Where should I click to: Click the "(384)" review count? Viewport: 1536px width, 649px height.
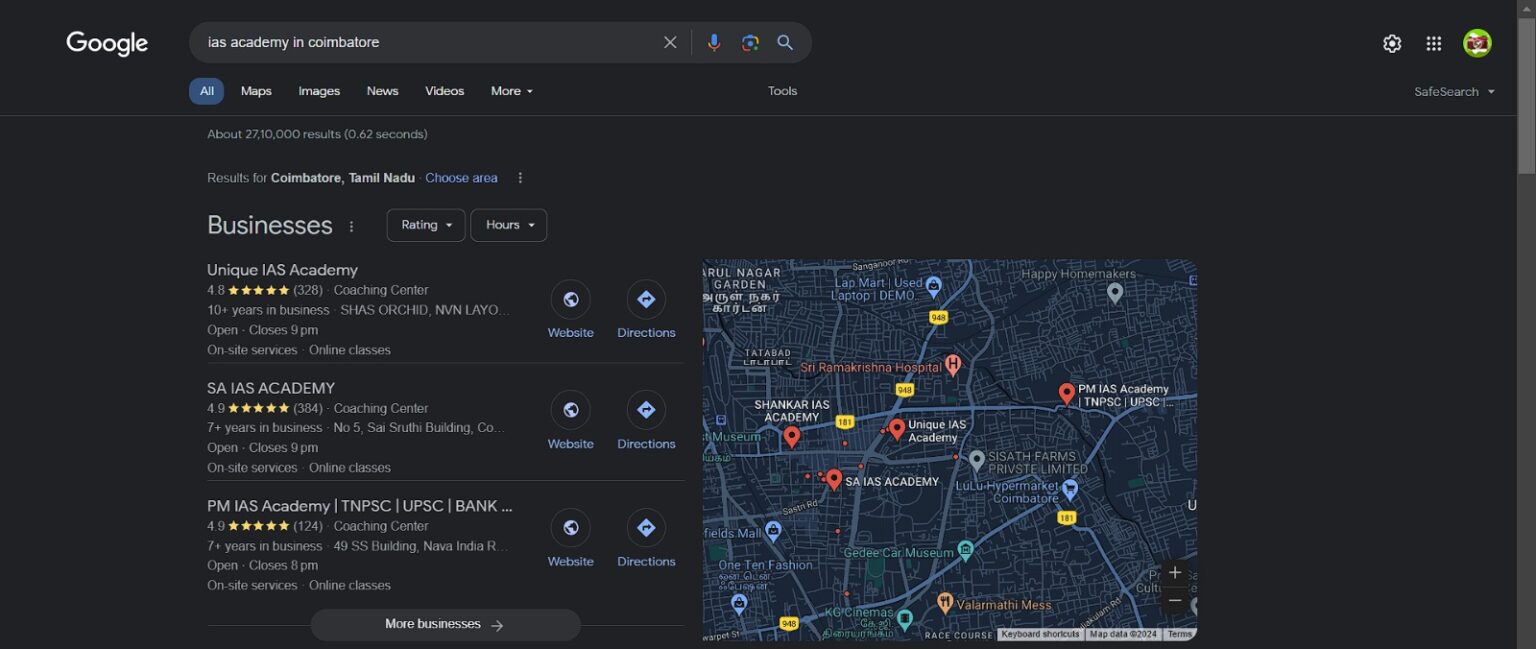(x=308, y=408)
